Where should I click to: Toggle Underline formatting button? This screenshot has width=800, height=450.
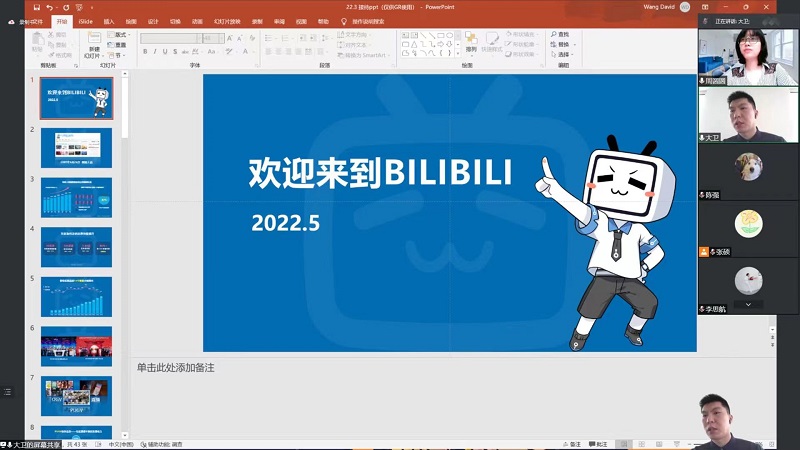pyautogui.click(x=165, y=52)
